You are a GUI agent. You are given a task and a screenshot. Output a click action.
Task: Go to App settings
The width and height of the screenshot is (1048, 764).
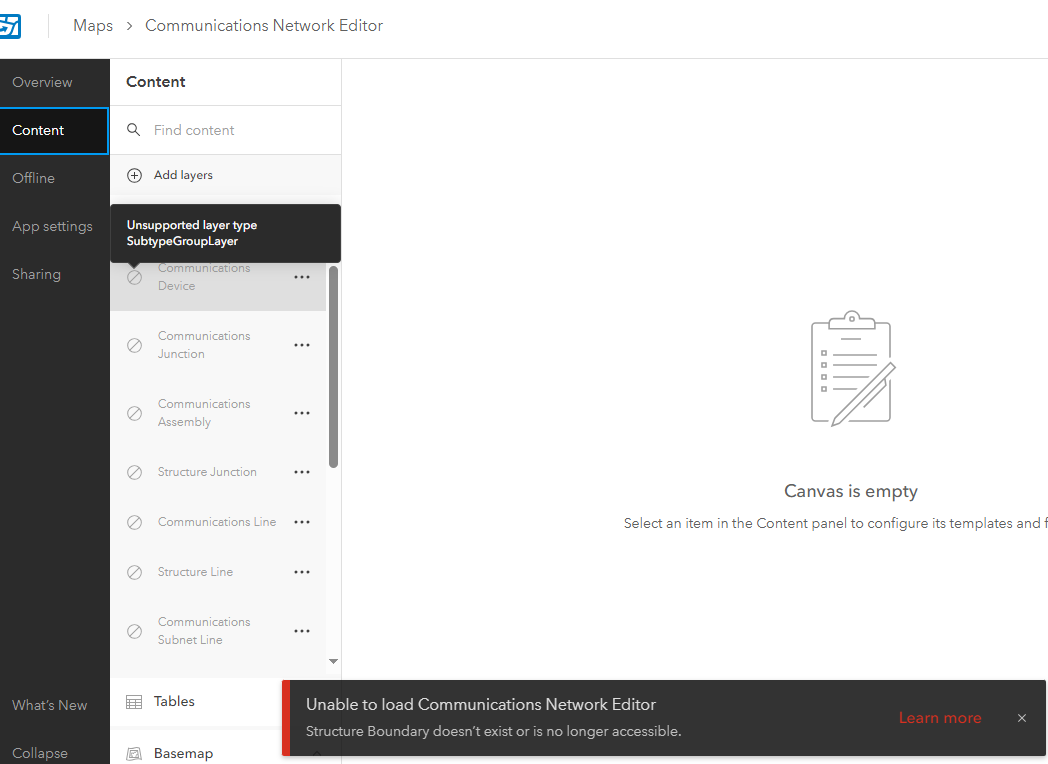55,227
